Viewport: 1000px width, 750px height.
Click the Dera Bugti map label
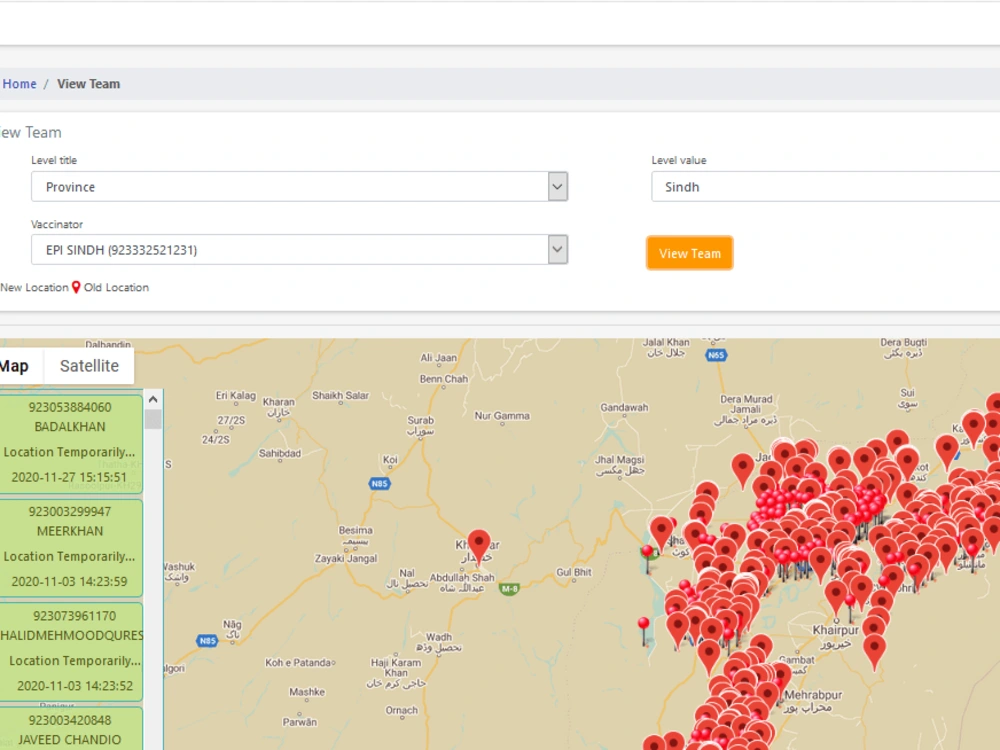point(904,348)
